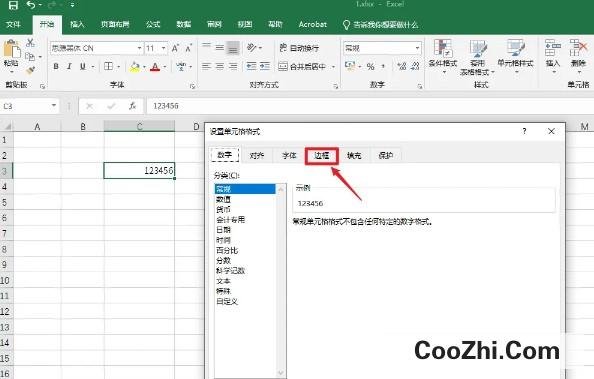Open the File tab

[13, 24]
